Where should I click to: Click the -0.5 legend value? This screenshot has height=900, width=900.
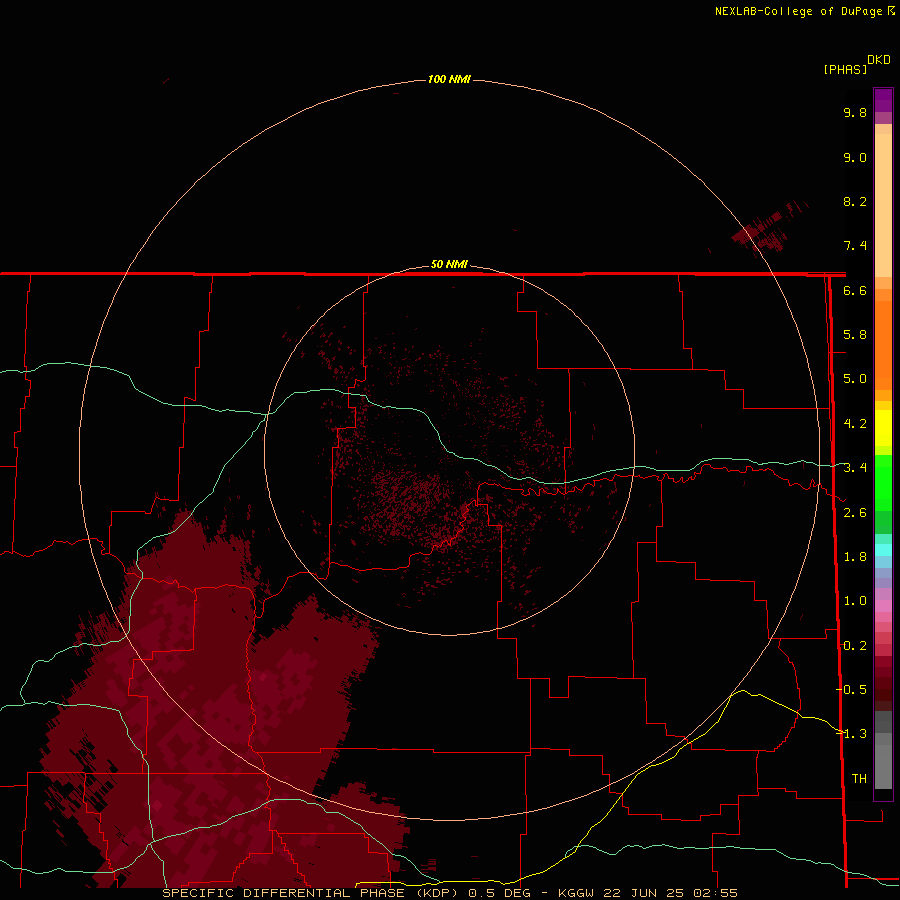851,690
